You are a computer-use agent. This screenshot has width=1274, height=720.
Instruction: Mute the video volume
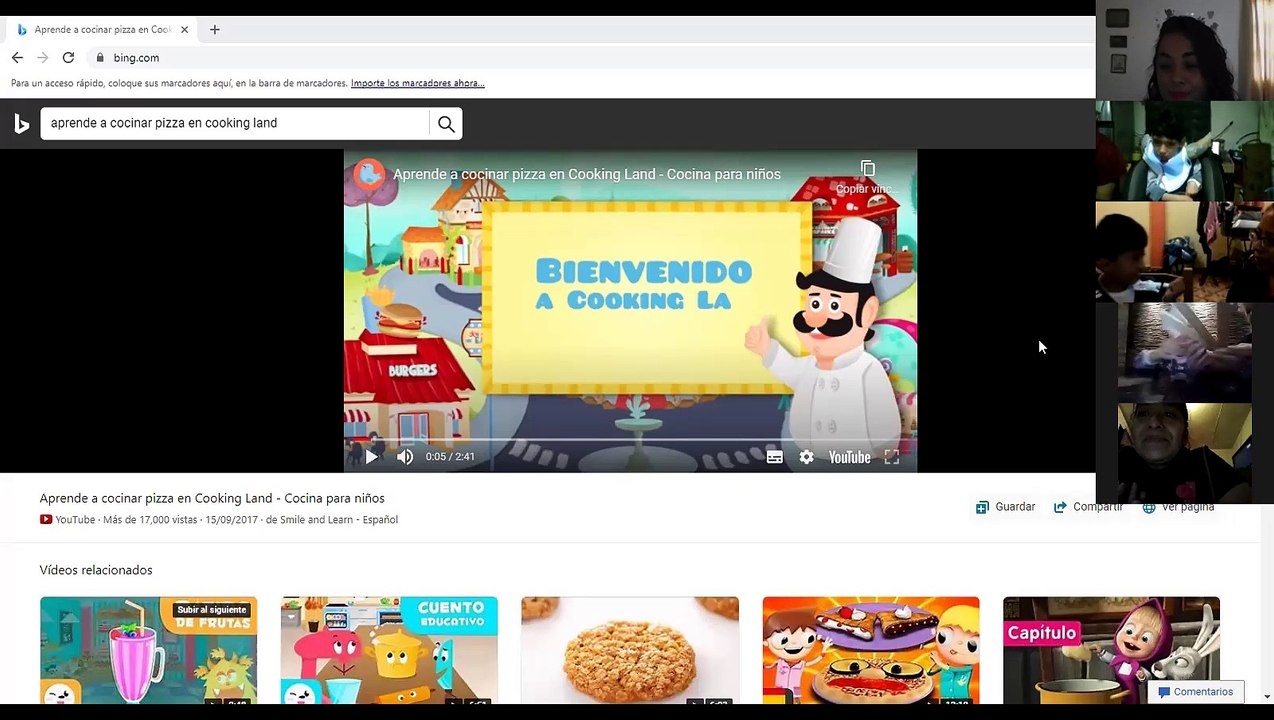click(x=405, y=457)
